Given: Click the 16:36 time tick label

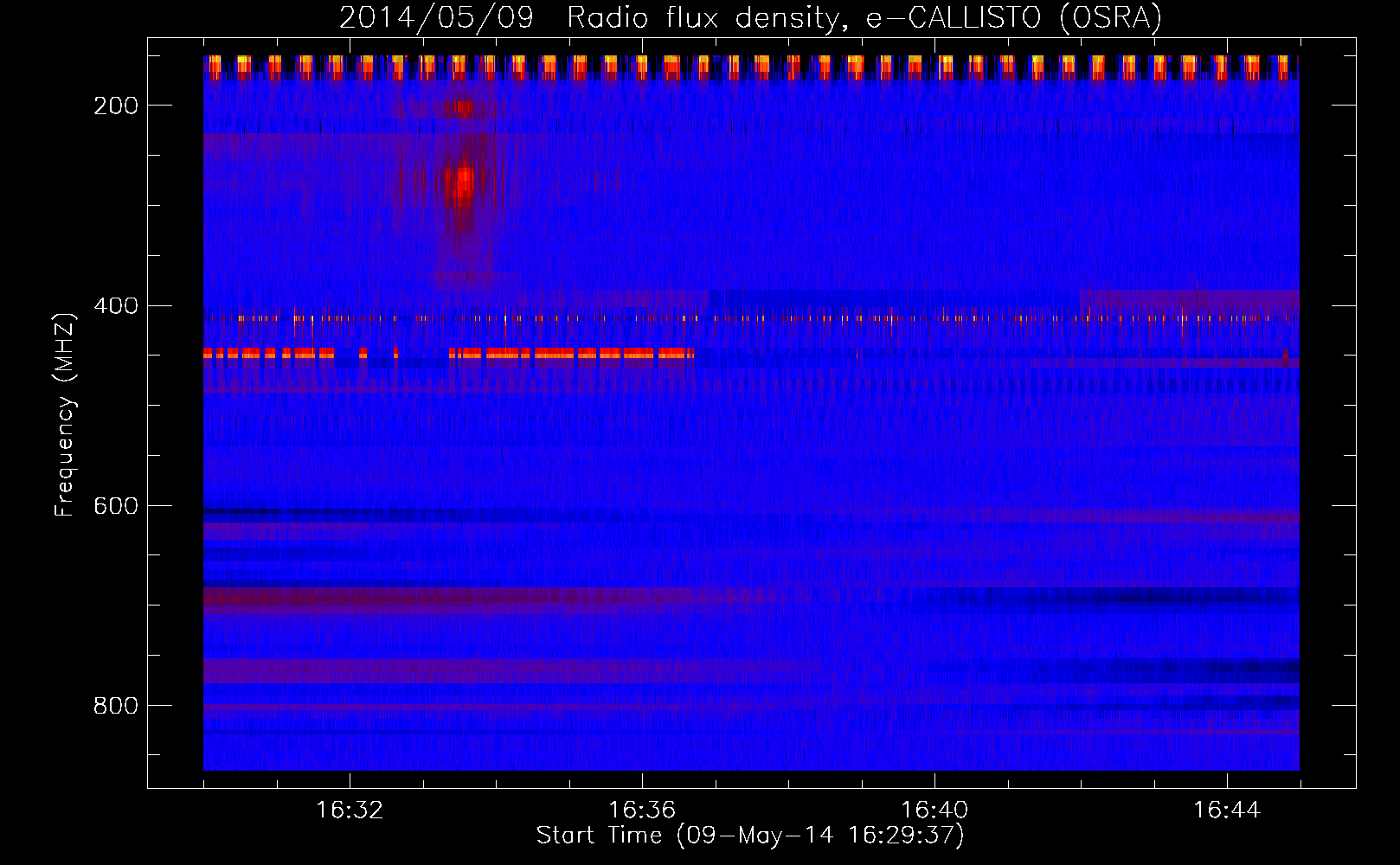Looking at the screenshot, I should pyautogui.click(x=642, y=811).
